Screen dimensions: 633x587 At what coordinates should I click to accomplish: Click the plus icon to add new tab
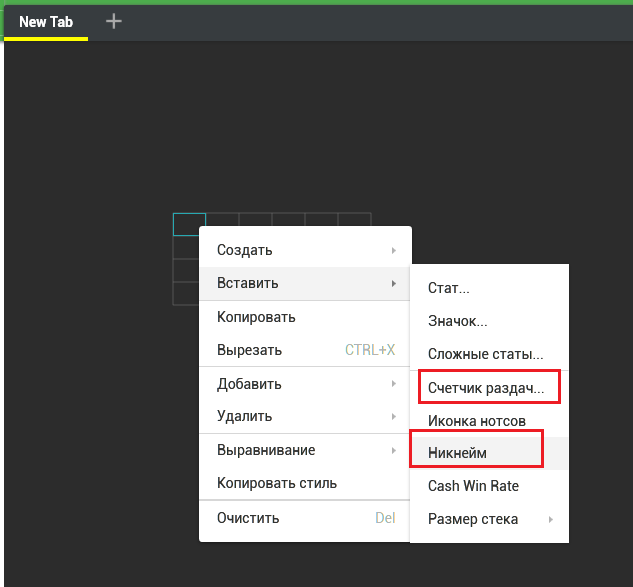[x=113, y=21]
